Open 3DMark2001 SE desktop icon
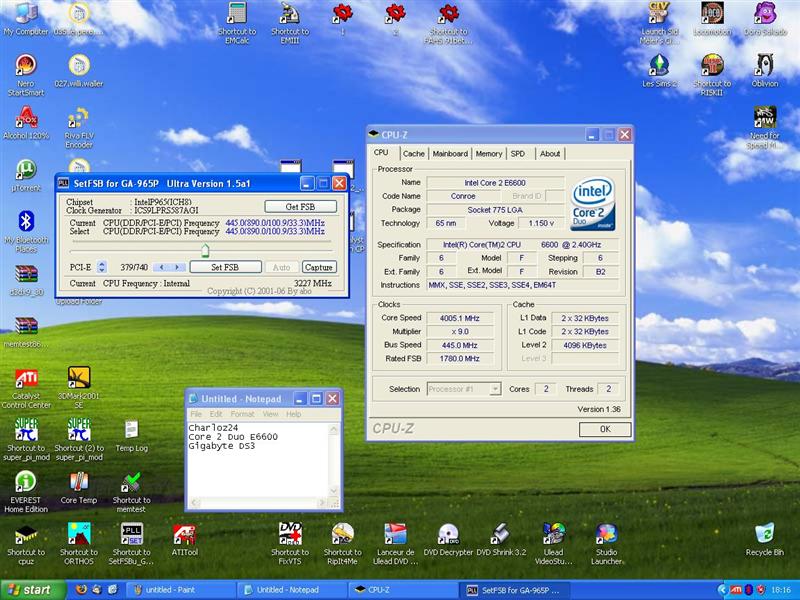 pos(79,388)
